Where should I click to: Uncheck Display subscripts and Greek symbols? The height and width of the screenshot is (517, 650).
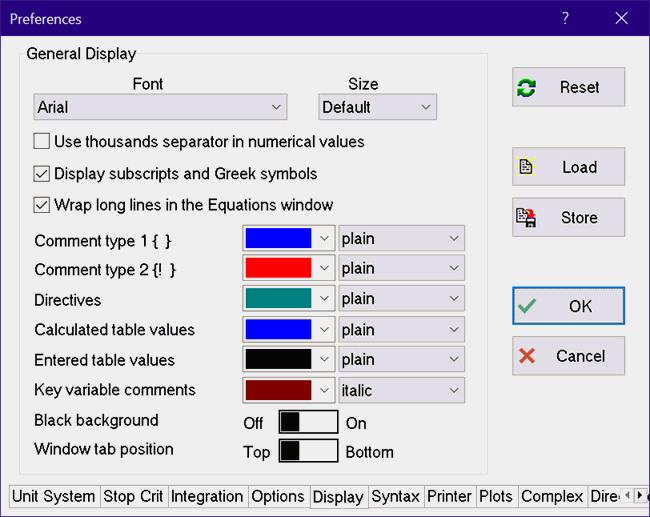pos(42,173)
